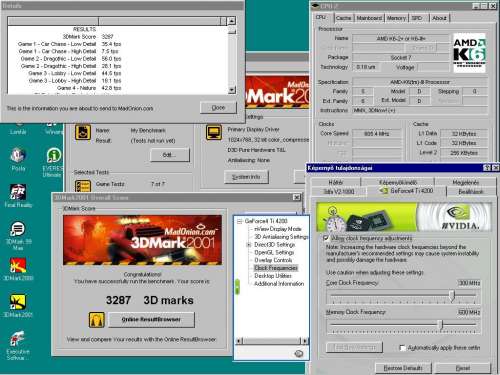Screen dimensions: 500x375
Task: Switch to SPD tab in CPU-Z
Action: point(417,18)
